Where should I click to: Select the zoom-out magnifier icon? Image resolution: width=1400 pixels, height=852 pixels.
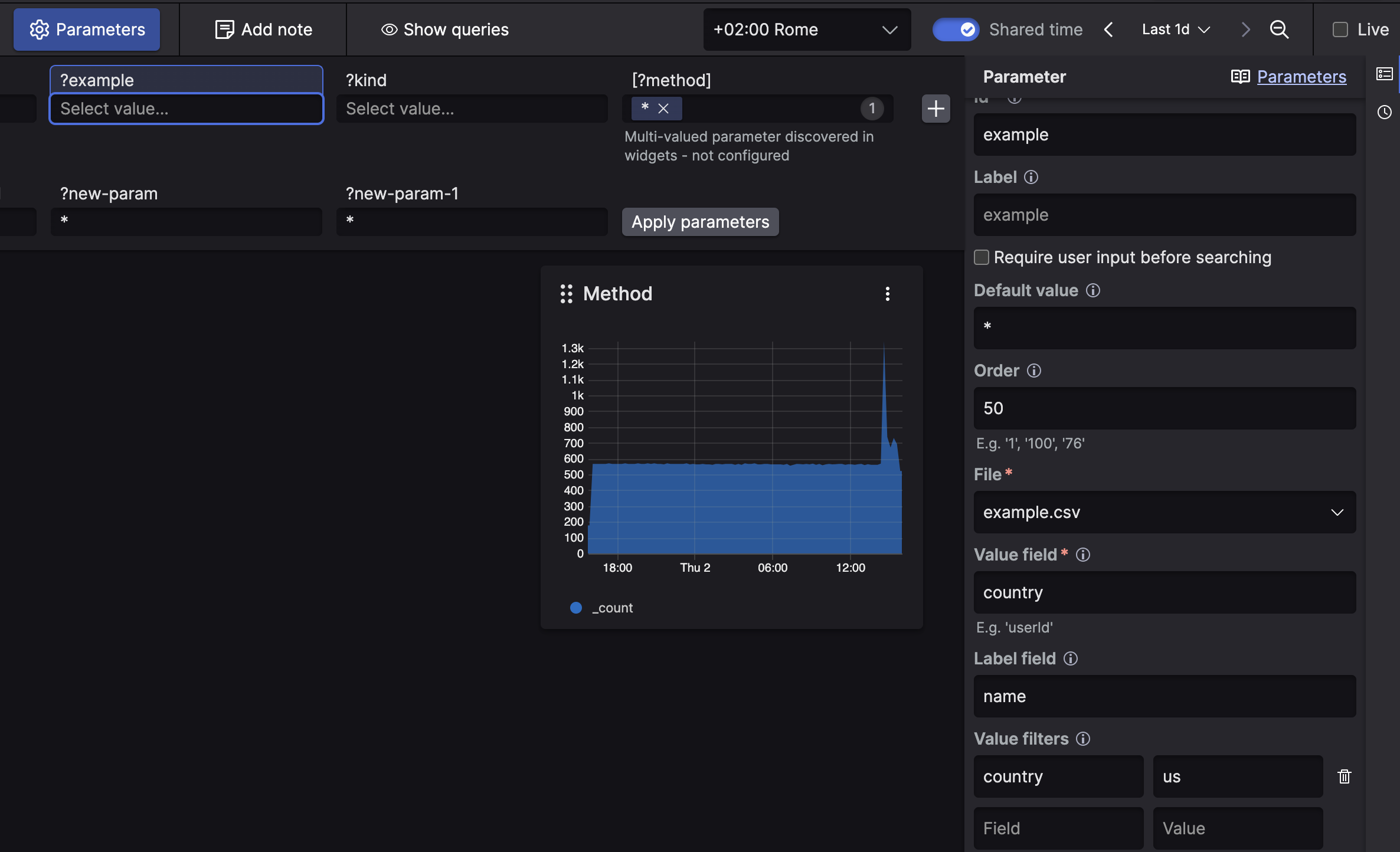tap(1278, 29)
